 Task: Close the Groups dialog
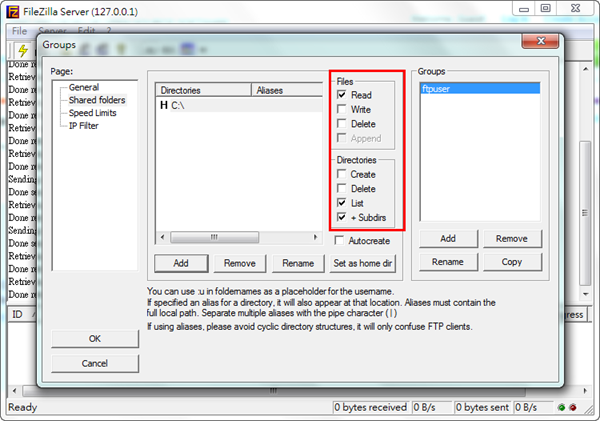point(541,41)
